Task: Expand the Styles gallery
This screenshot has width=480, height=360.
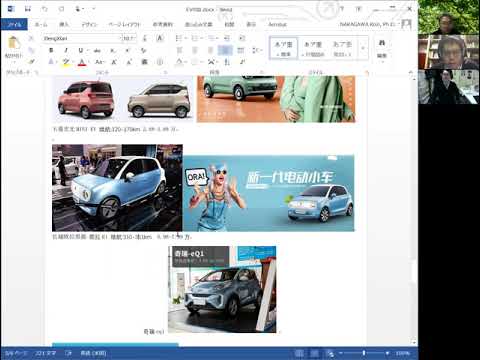Action: click(x=363, y=48)
